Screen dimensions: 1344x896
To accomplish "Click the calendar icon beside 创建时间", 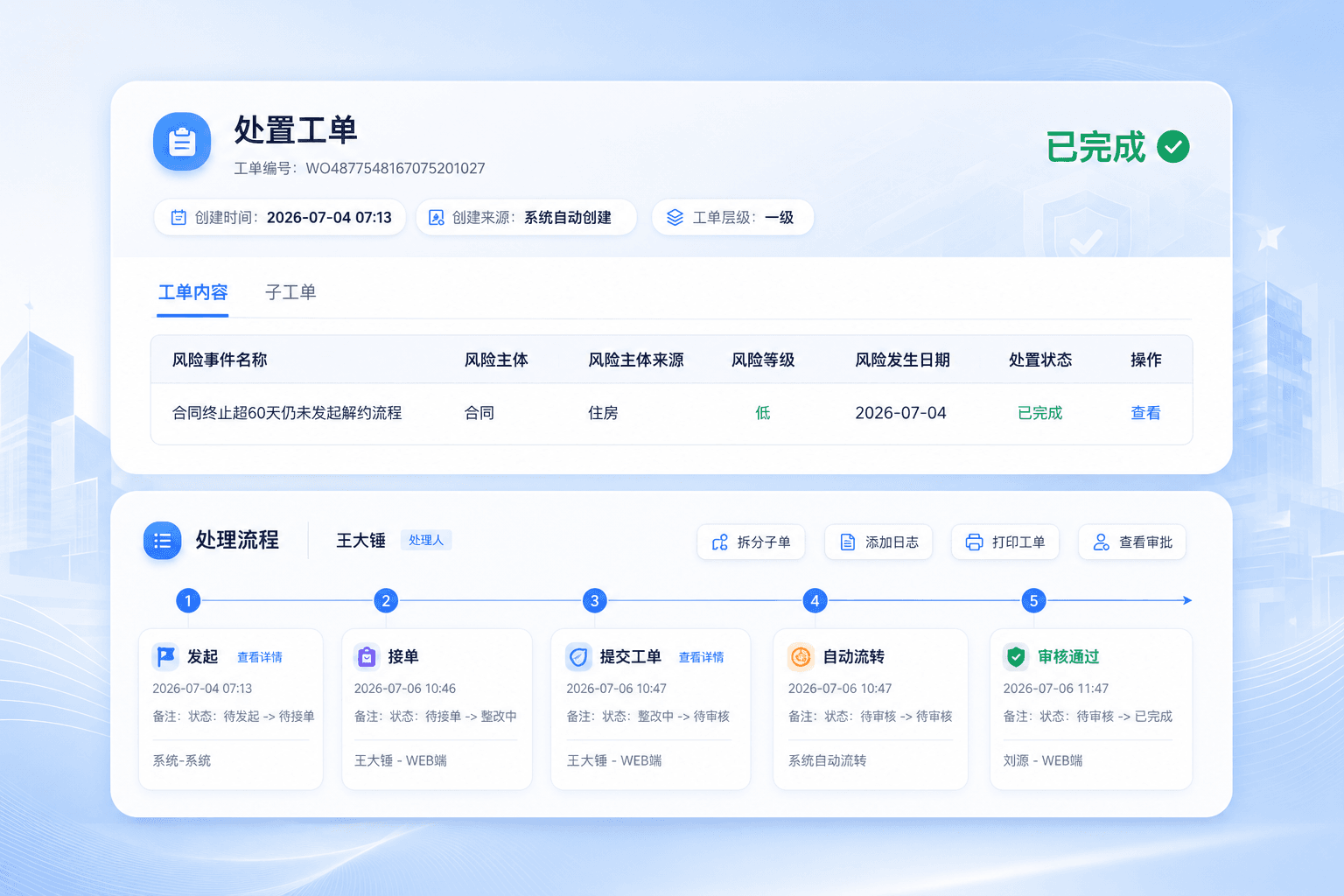I will coord(178,218).
